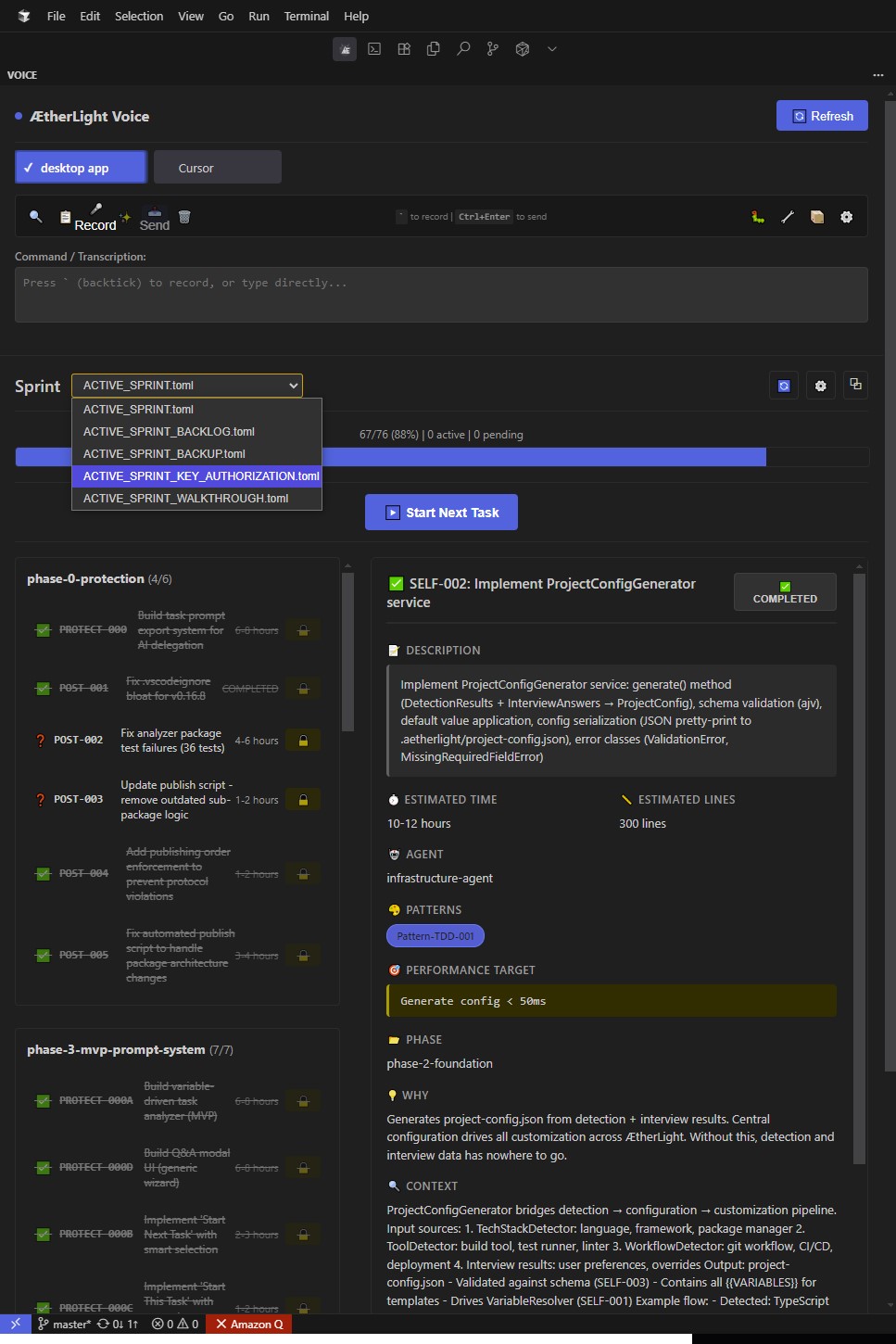Open voice settings via the gear icon
This screenshot has height=1344, width=896.
coord(846,216)
